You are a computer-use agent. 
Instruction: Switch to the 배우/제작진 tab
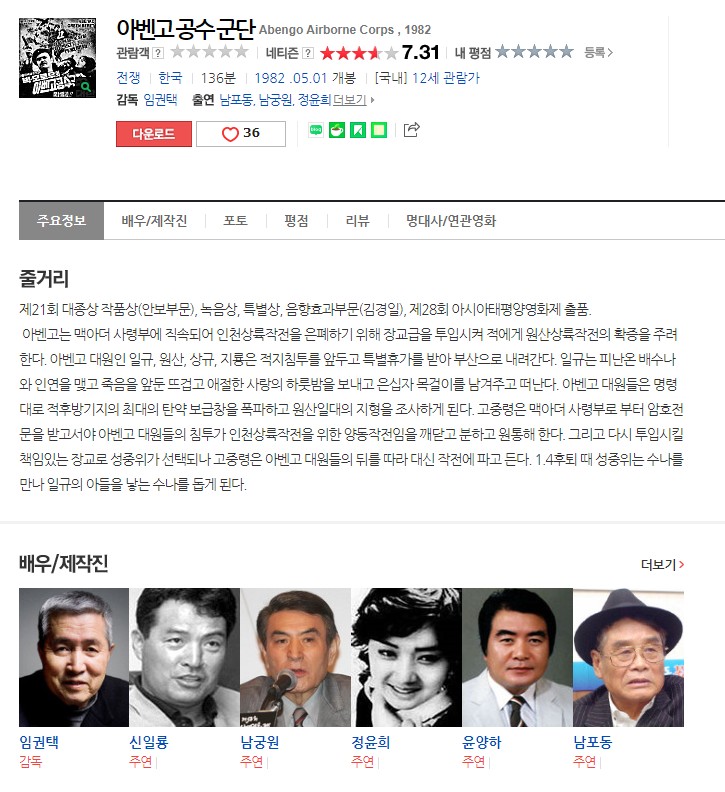point(154,221)
